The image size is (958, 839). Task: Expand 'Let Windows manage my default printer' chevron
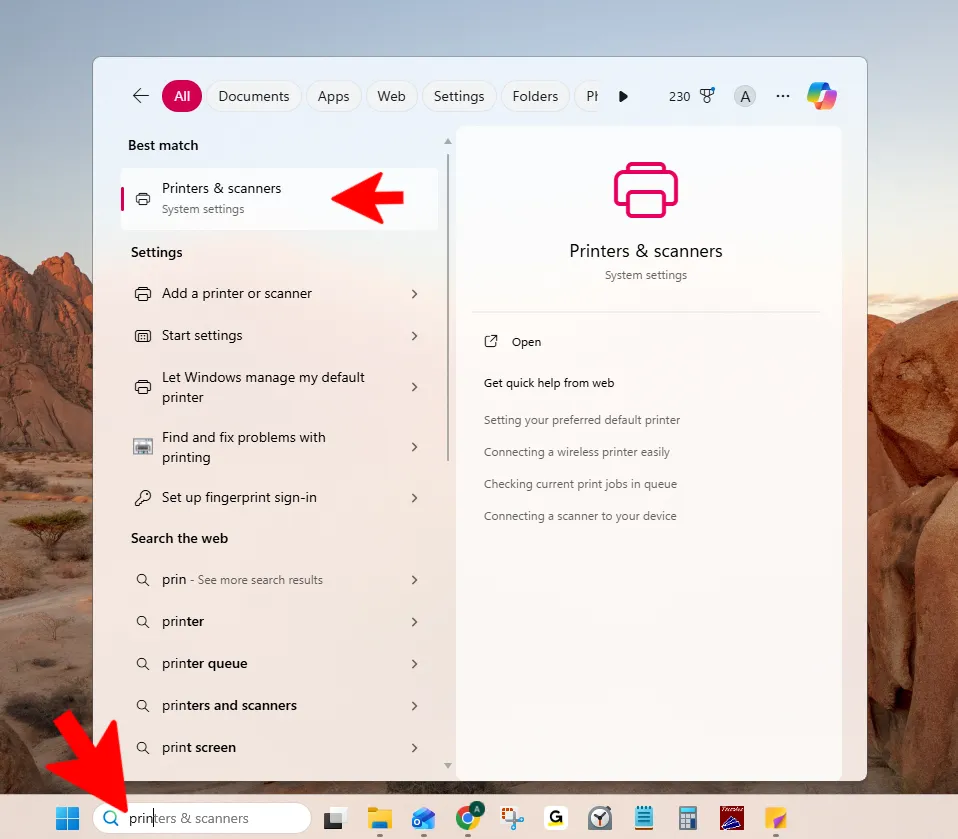[414, 387]
